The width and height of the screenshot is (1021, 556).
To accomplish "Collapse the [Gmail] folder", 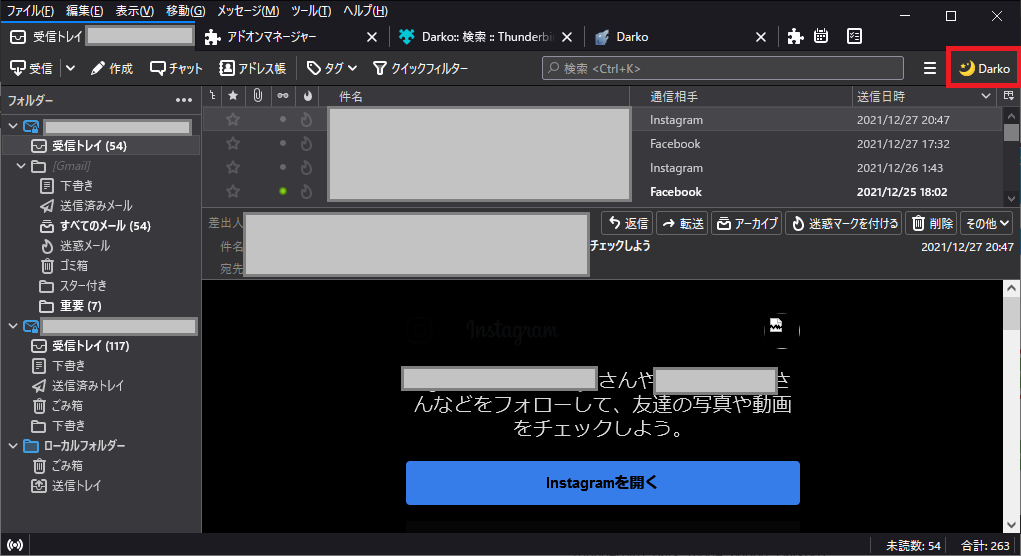I will point(21,166).
